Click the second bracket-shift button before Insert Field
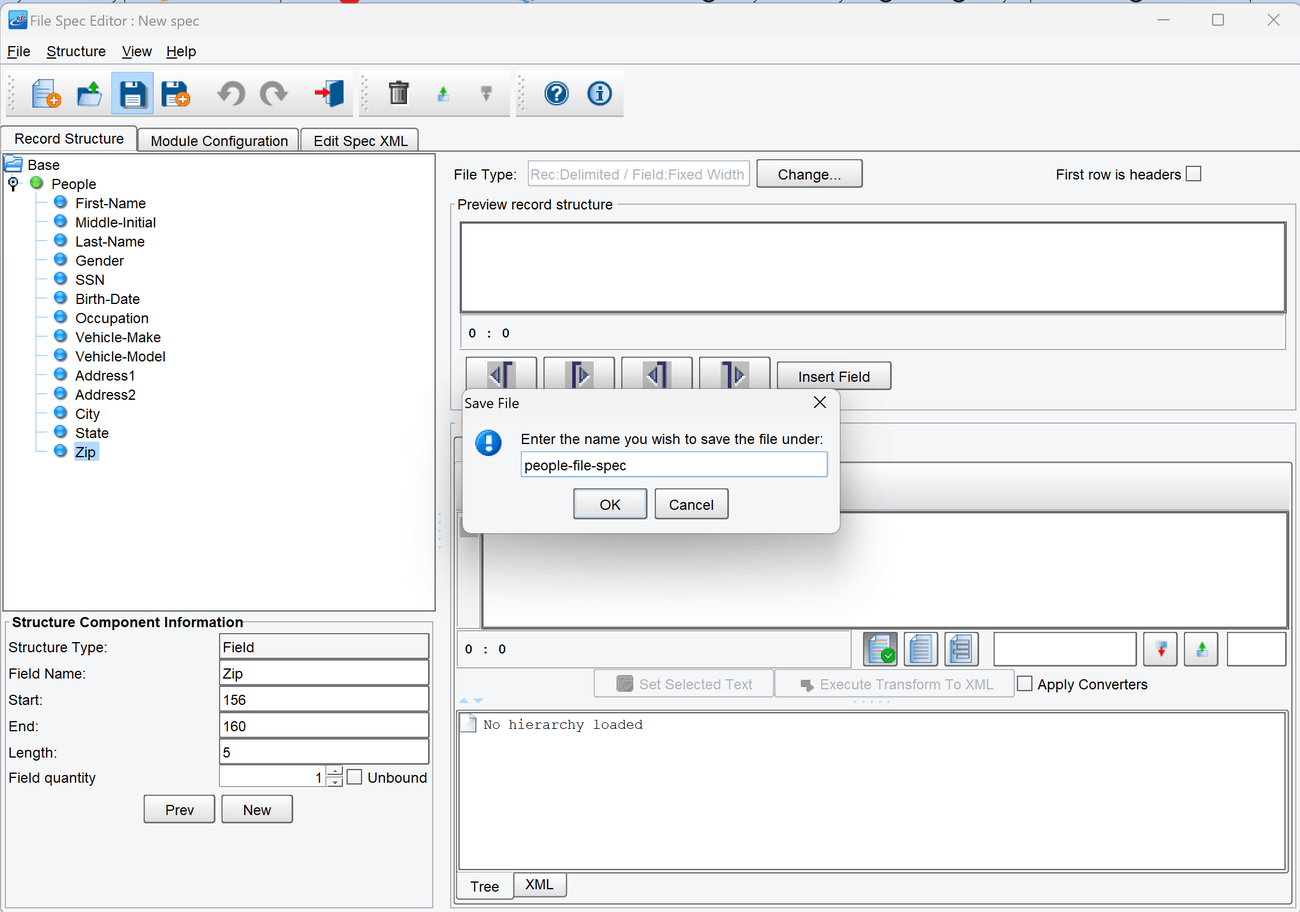 tap(579, 374)
